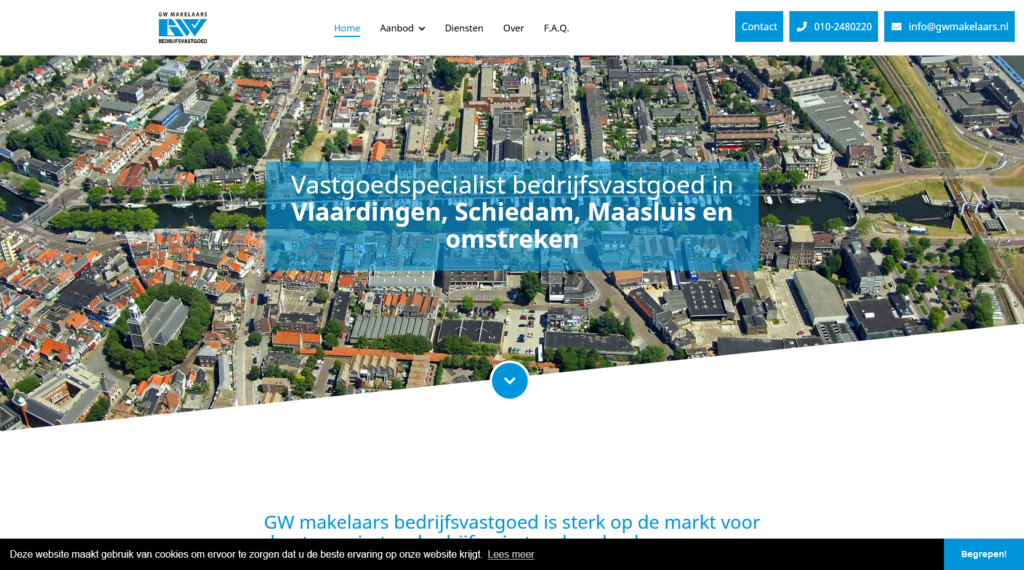Click the 'Vastgoedspecialist bedrijfsvastgoed in' heading line
Image resolution: width=1024 pixels, height=570 pixels.
pyautogui.click(x=512, y=185)
